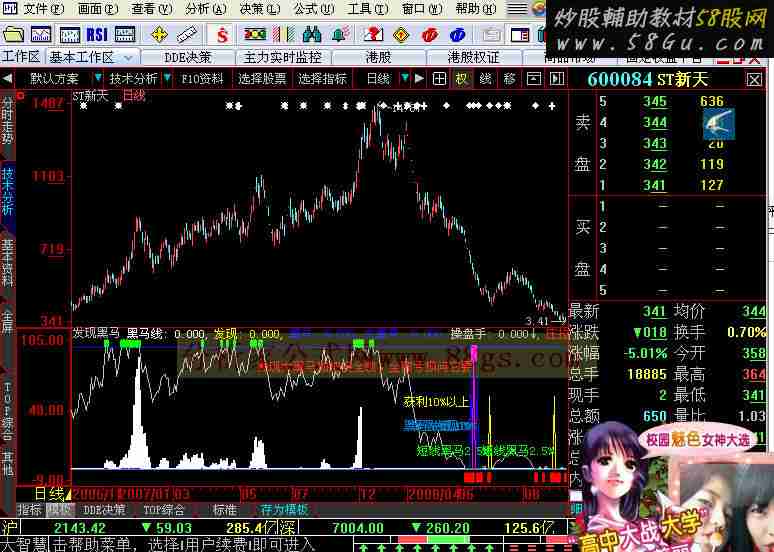Click the alarm bell alert icon
This screenshot has width=774, height=552.
pyautogui.click(x=340, y=35)
